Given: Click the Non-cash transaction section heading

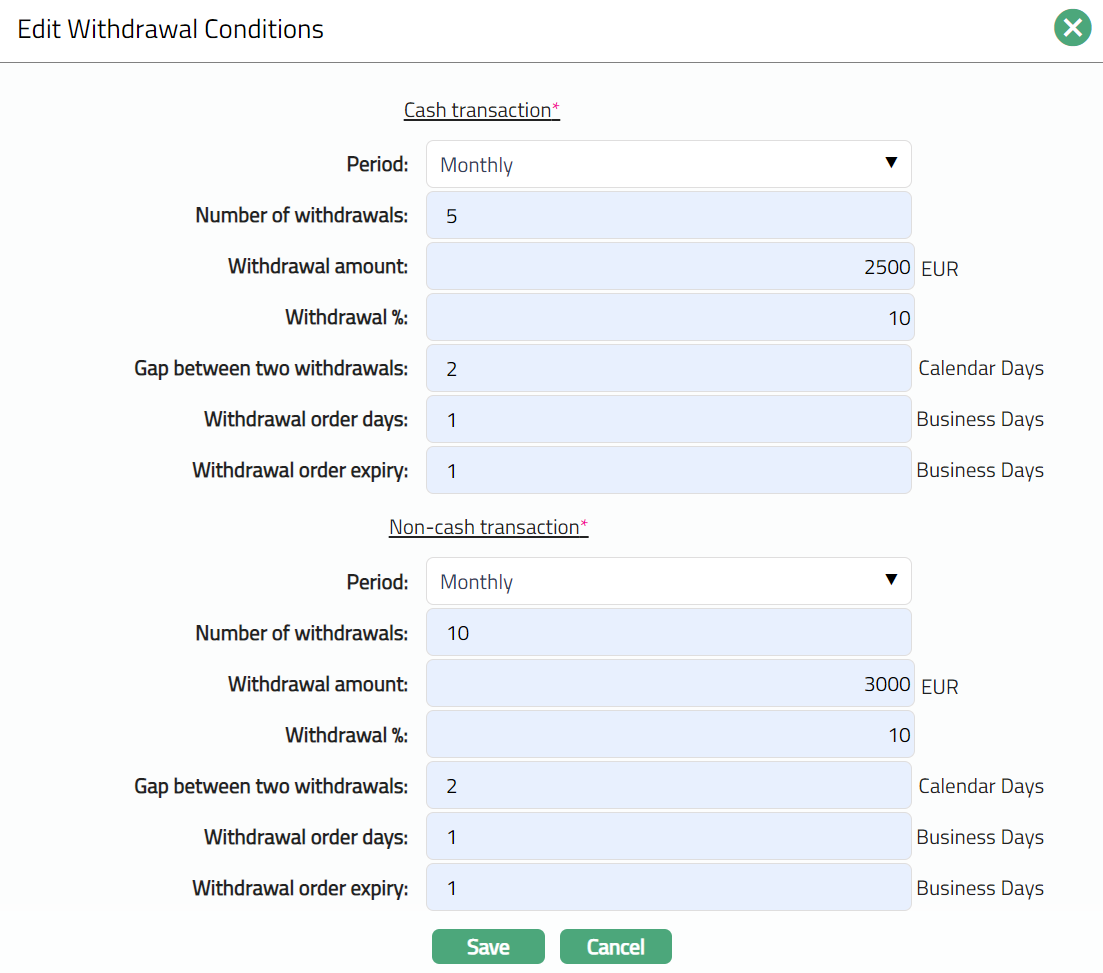Looking at the screenshot, I should point(485,527).
